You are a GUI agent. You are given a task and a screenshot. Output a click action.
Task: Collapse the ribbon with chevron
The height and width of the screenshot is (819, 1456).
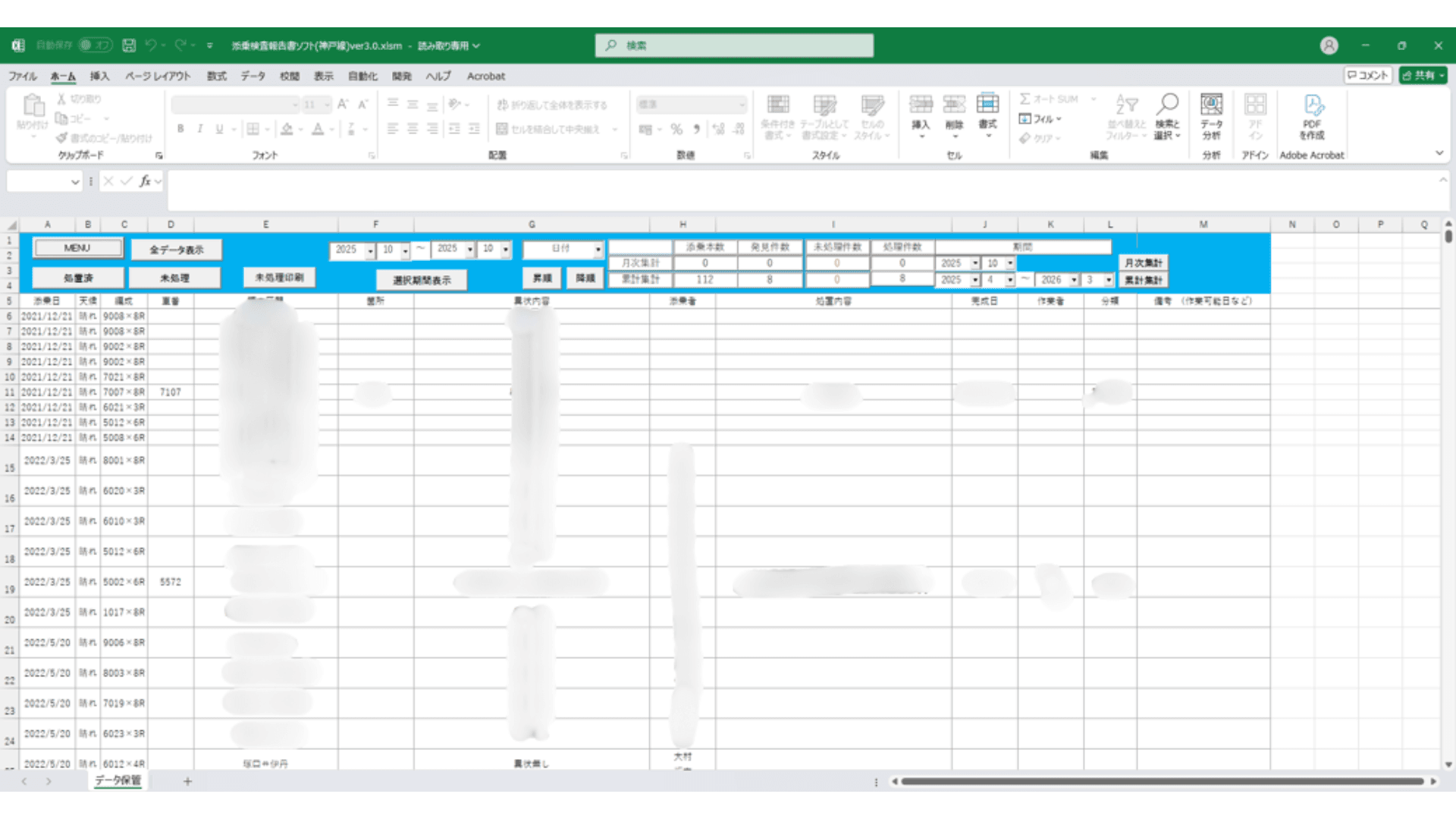1439,153
